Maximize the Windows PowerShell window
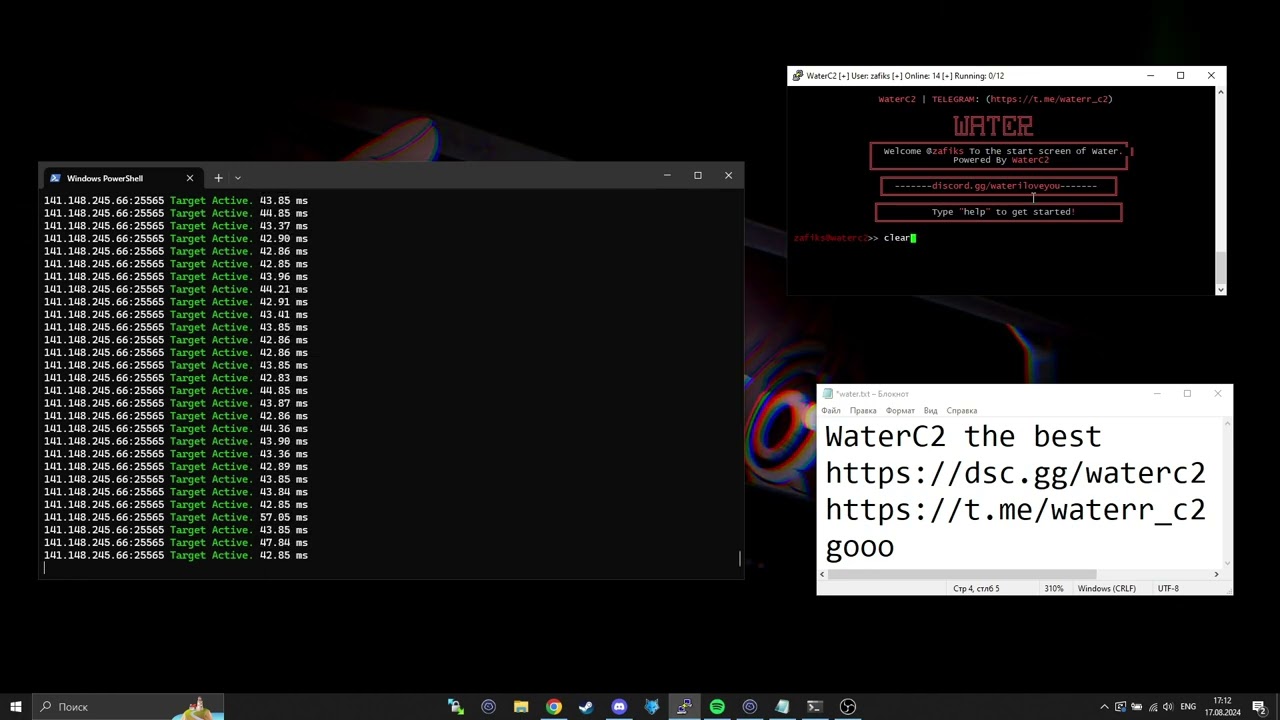This screenshot has width=1280, height=720. pyautogui.click(x=697, y=175)
